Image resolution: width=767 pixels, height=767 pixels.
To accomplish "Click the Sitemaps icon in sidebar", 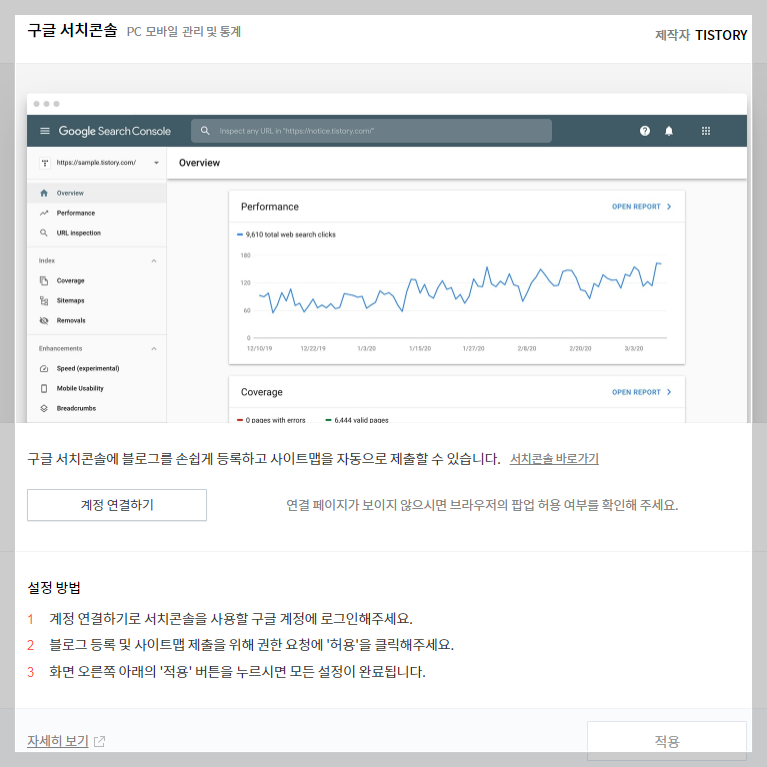I will tap(44, 301).
